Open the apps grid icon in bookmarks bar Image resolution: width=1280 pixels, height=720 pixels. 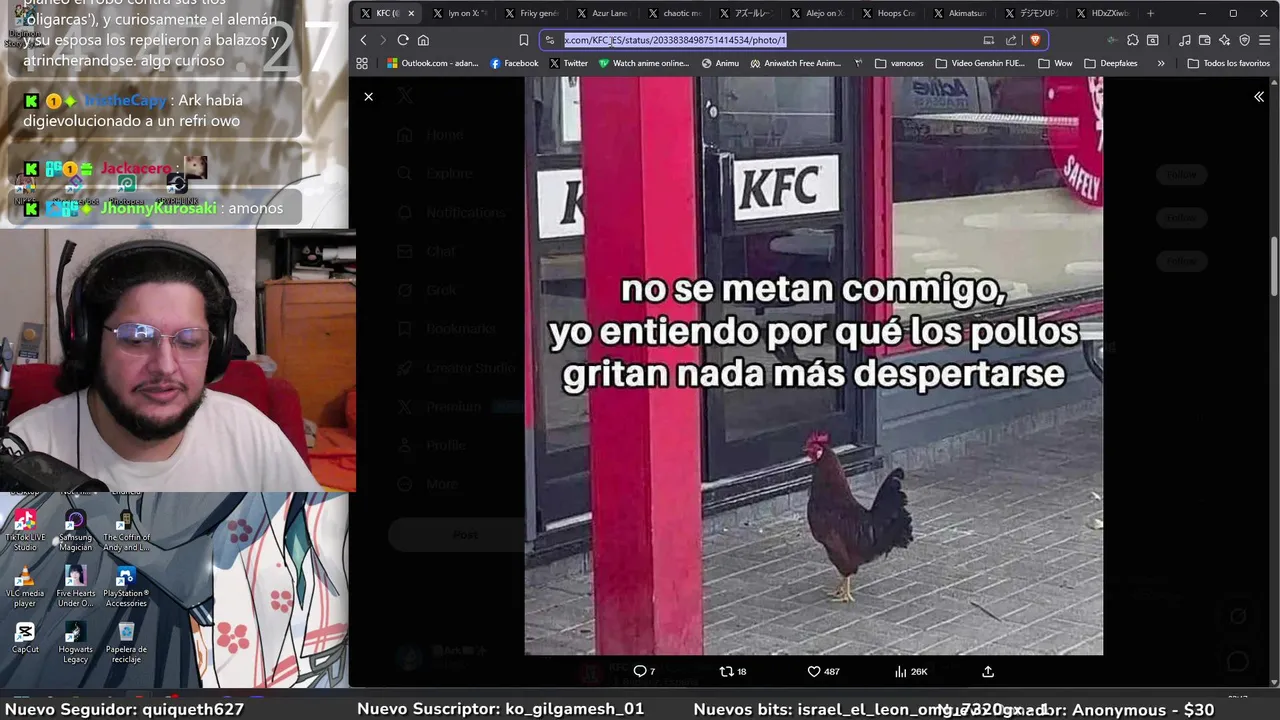point(362,63)
